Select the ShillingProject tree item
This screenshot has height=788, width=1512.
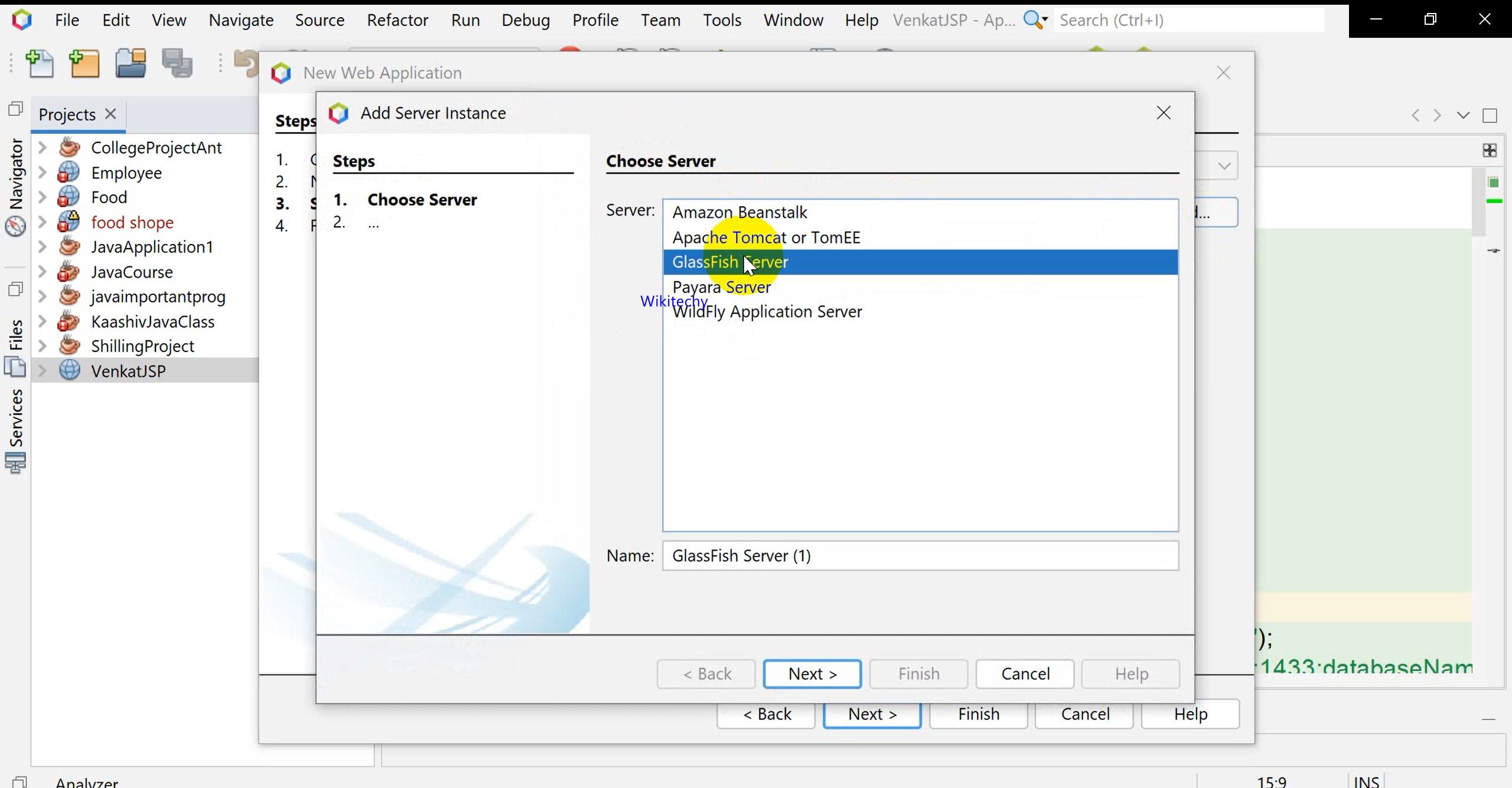[x=142, y=346]
